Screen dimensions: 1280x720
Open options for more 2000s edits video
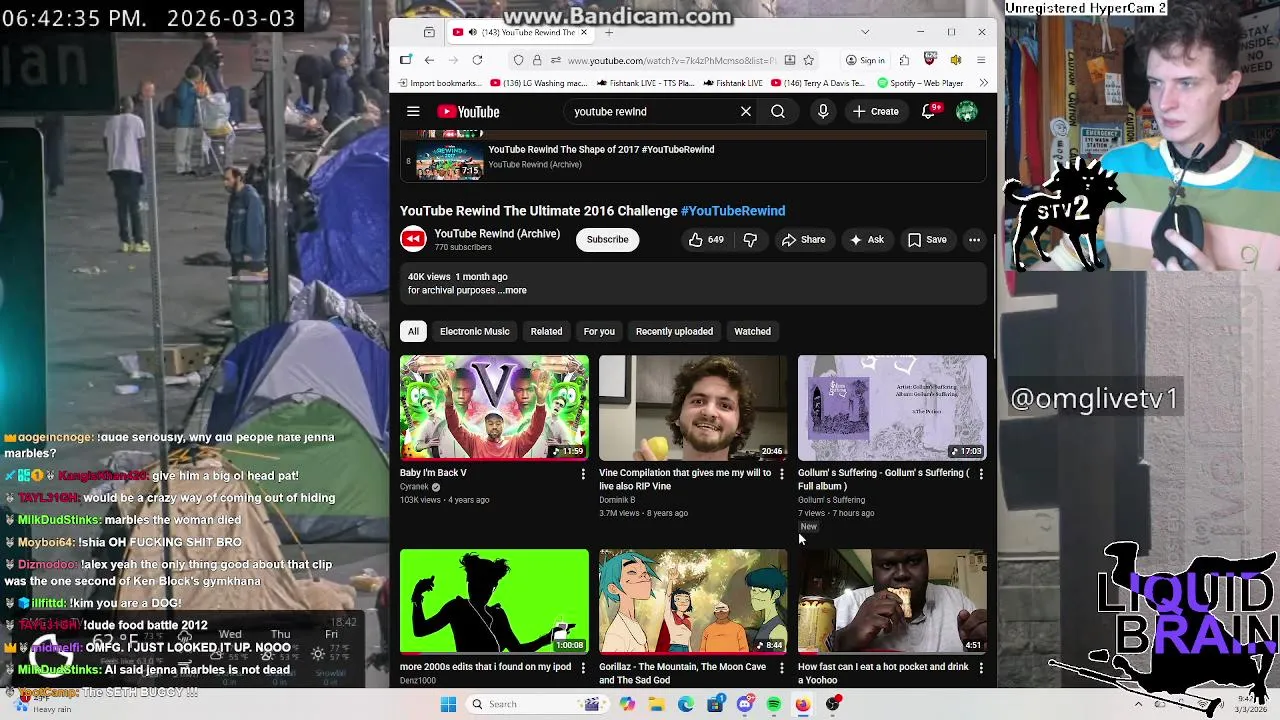tap(583, 668)
